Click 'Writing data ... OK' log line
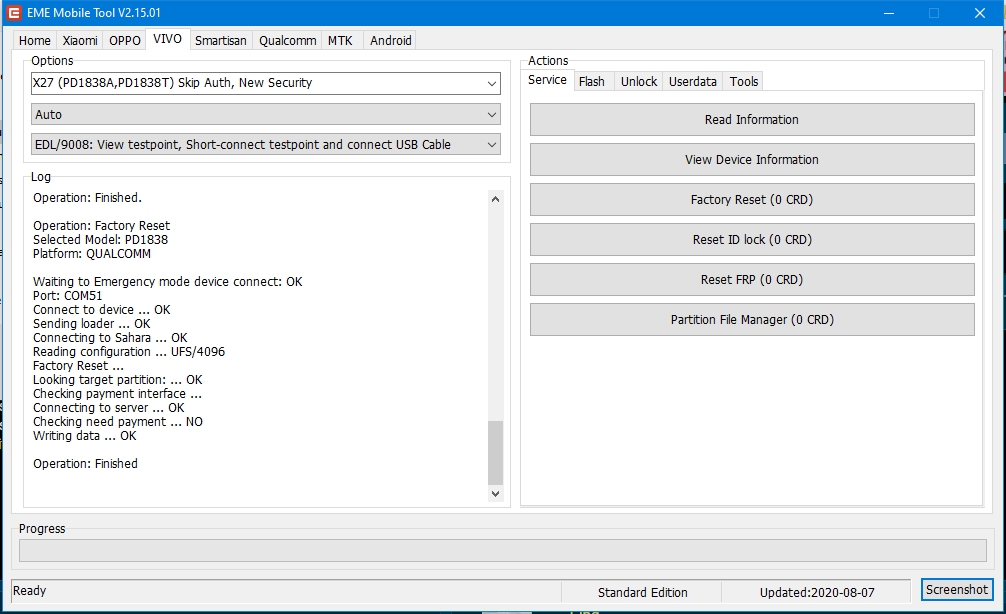Viewport: 1006px width, 614px height. pos(85,436)
